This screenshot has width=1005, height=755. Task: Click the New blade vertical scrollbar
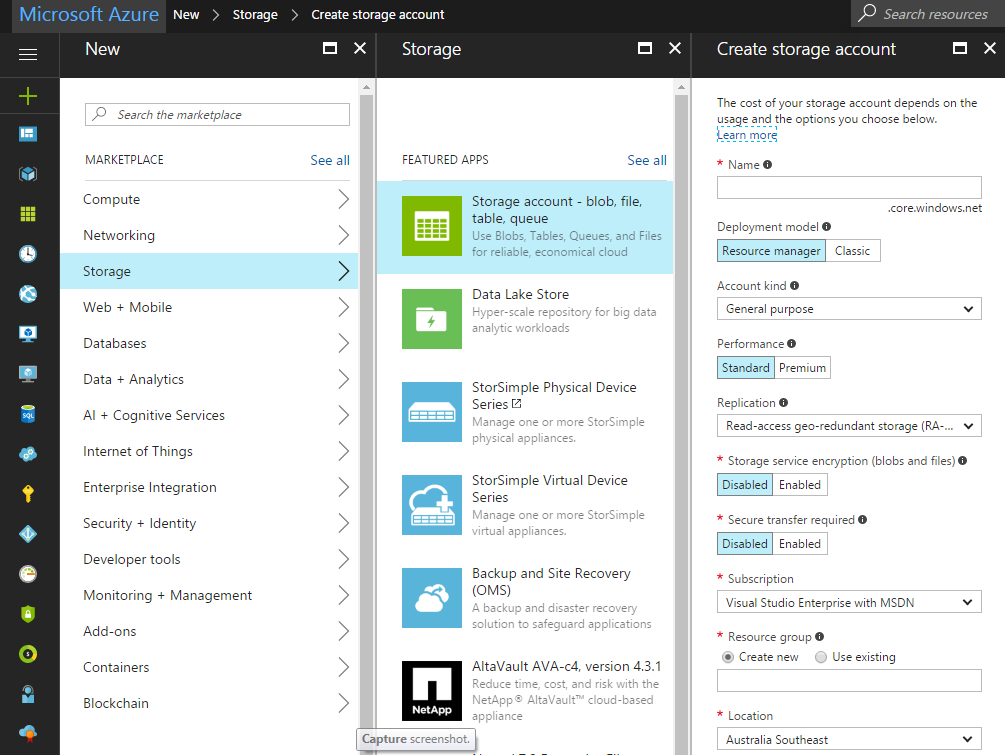pyautogui.click(x=367, y=417)
